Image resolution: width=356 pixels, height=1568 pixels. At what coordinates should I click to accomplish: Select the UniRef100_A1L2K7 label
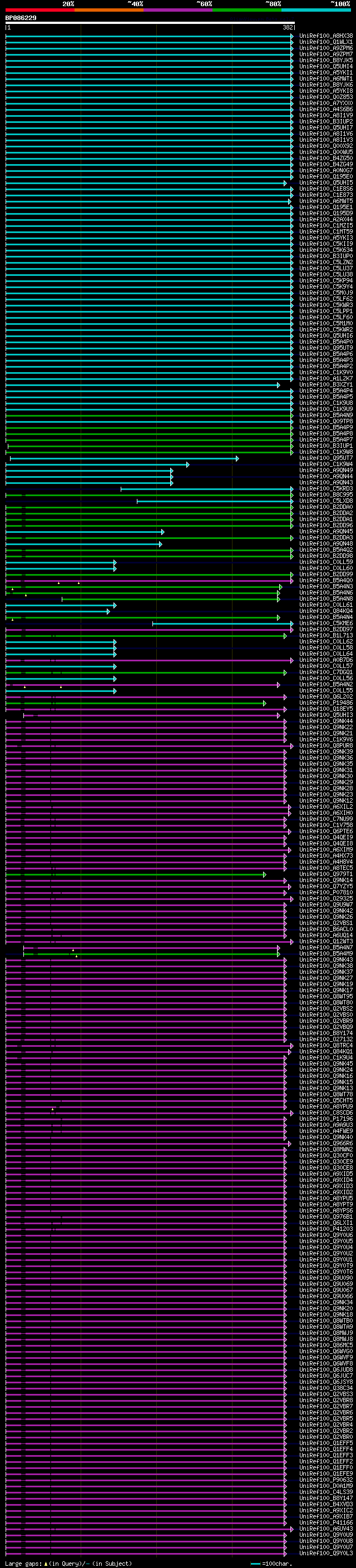[x=326, y=379]
